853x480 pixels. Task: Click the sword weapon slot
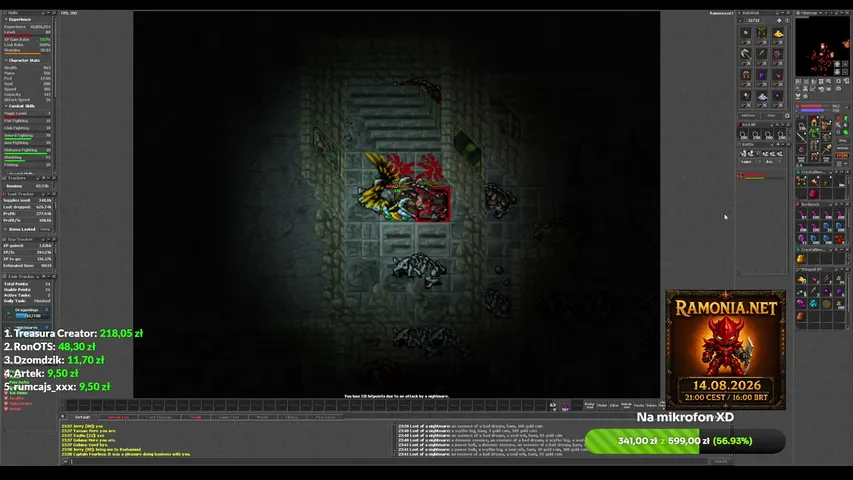click(x=801, y=137)
